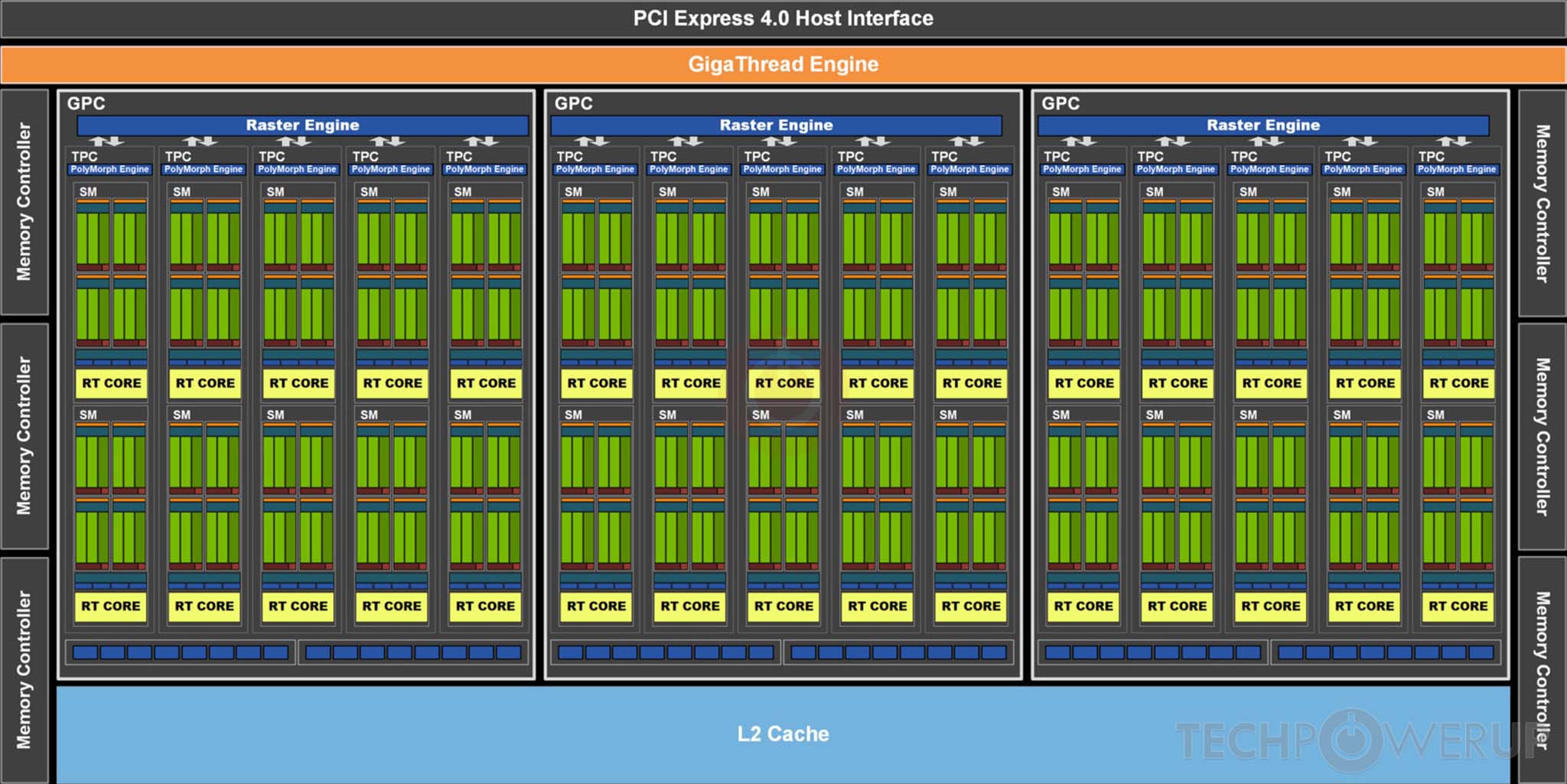The width and height of the screenshot is (1567, 784).
Task: Click the blue L2 Cache block
Action: (x=783, y=734)
